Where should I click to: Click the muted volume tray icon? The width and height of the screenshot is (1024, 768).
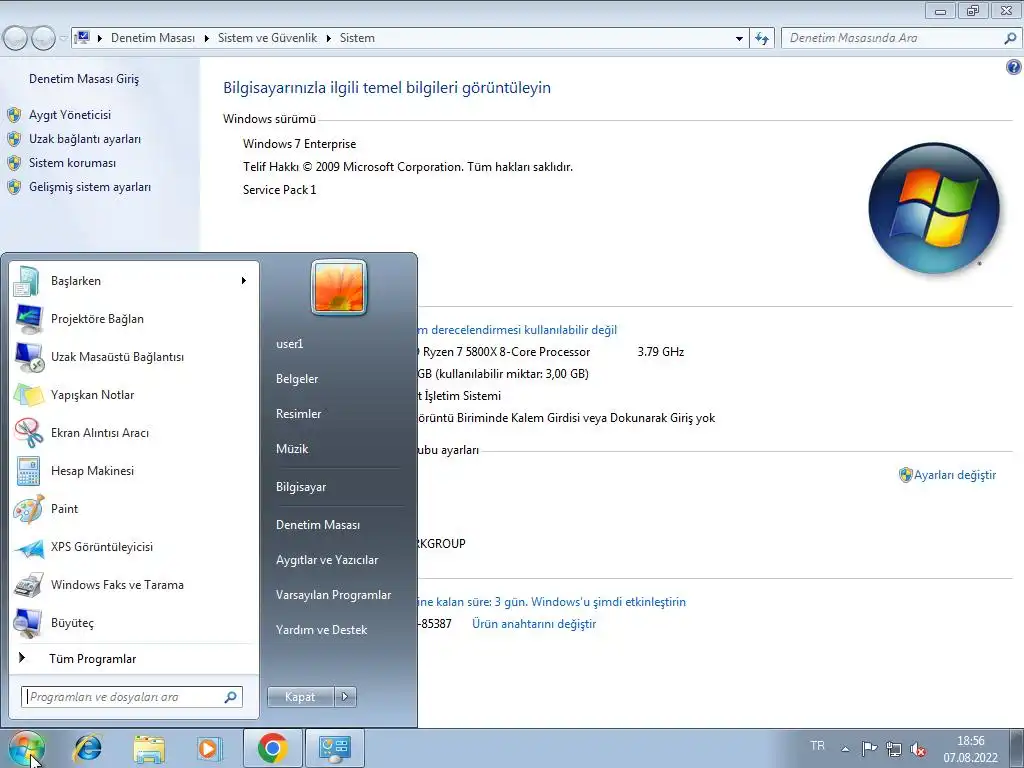(x=918, y=748)
